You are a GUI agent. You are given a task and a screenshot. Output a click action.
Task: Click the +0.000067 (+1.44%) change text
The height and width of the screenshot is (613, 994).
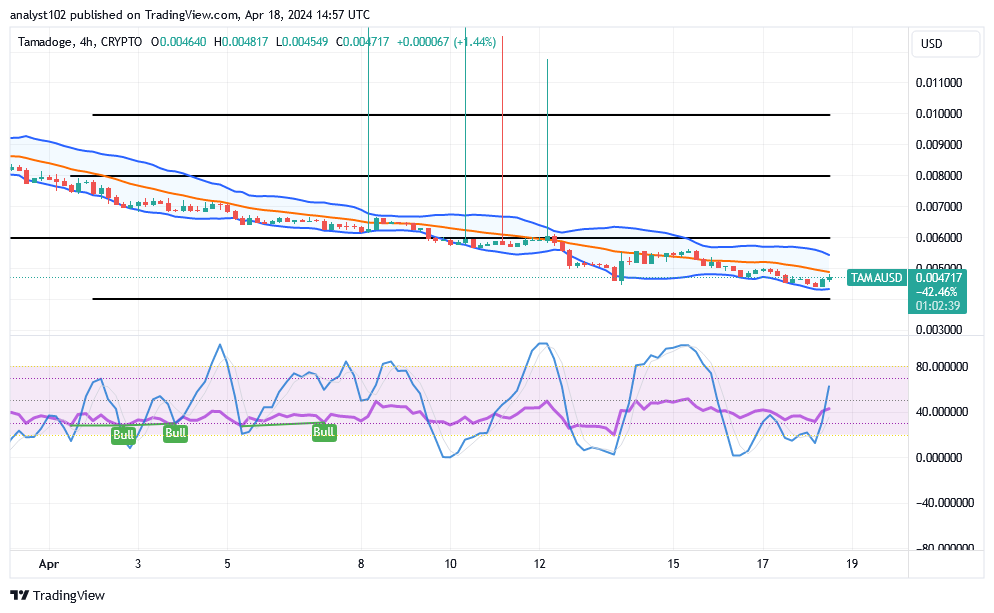point(446,42)
